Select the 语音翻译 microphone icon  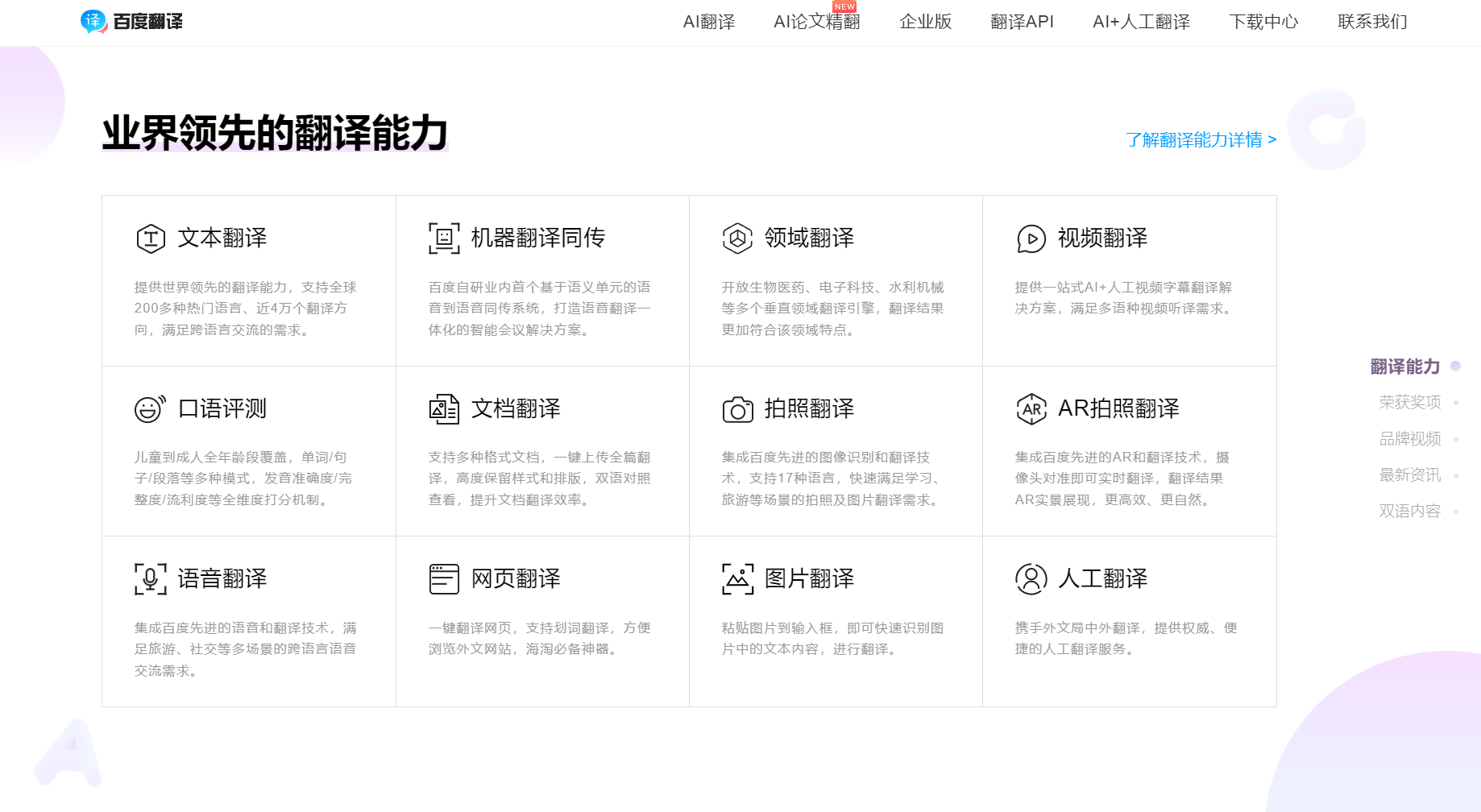click(150, 578)
